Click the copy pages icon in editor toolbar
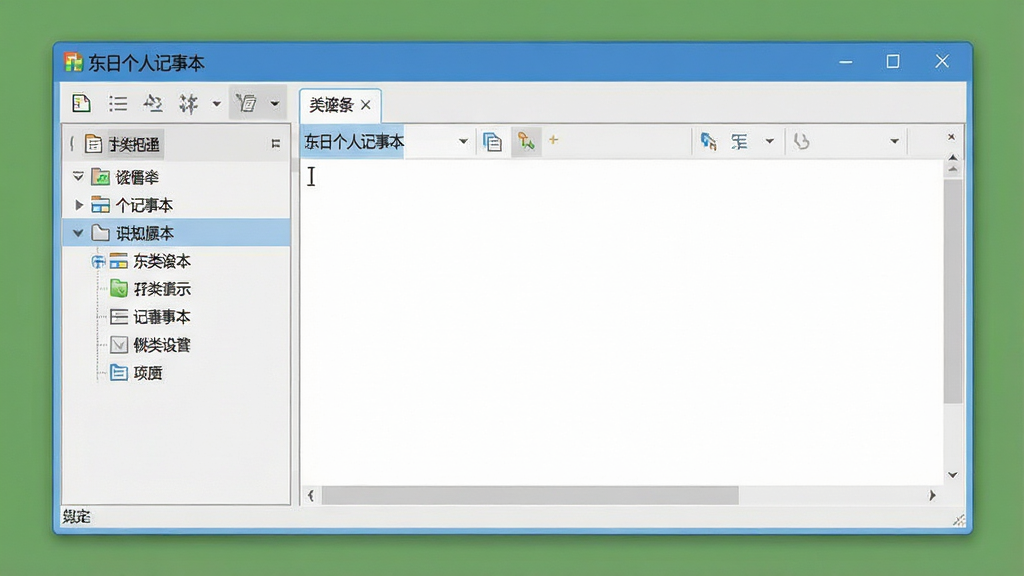1024x576 pixels. (x=492, y=142)
